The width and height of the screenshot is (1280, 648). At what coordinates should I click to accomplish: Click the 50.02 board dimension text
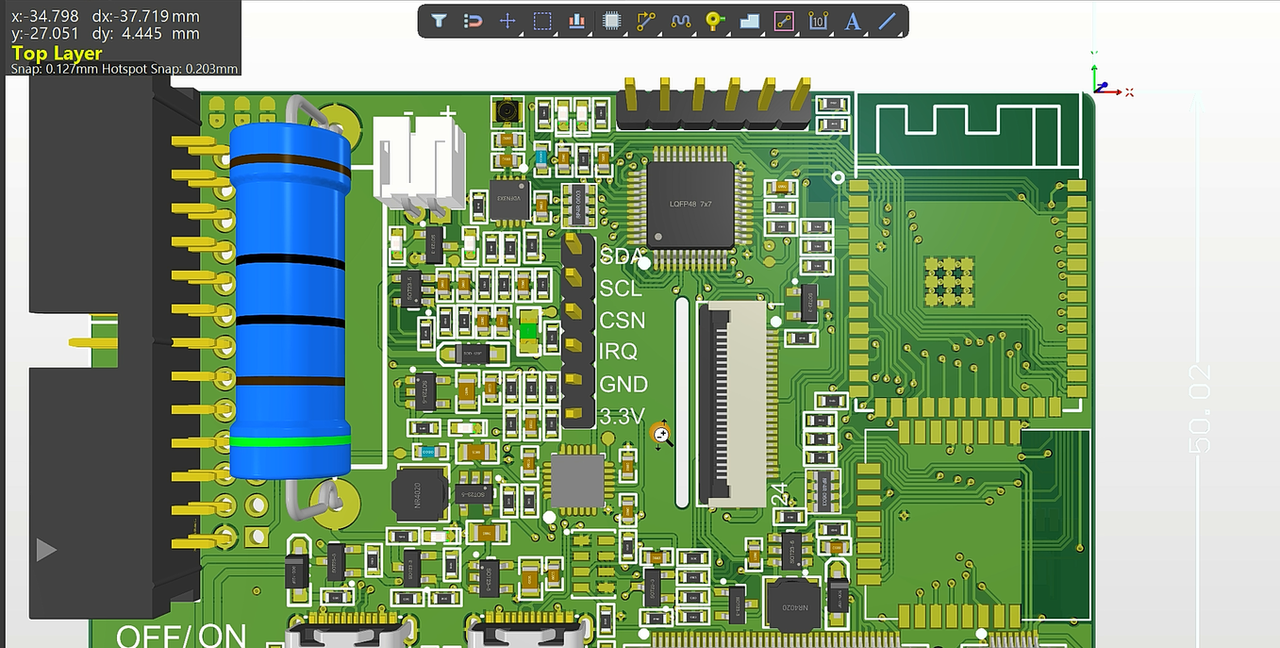click(1200, 409)
